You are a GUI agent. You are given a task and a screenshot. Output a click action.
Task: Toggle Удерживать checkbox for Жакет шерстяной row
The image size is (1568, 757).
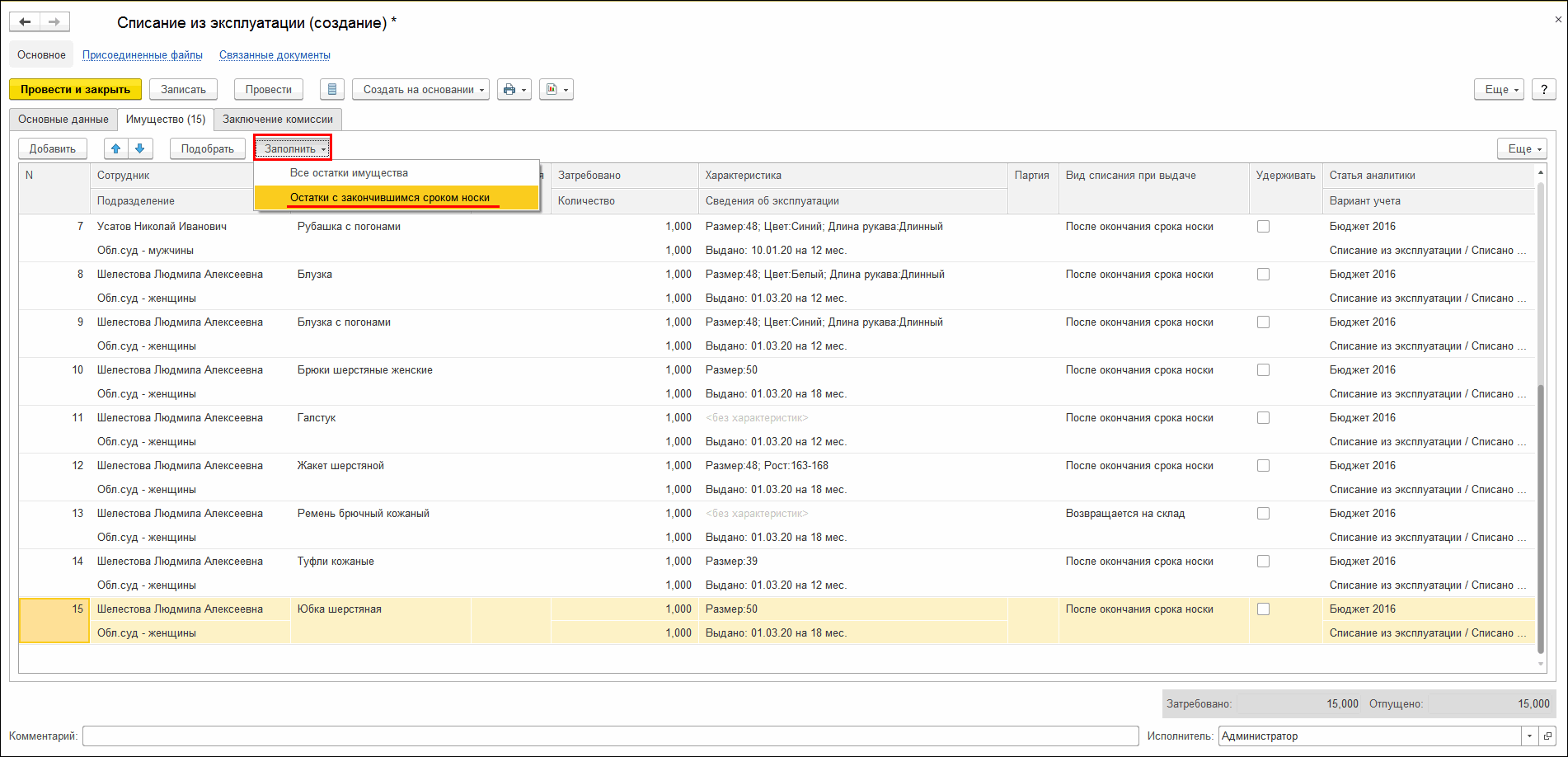(x=1263, y=465)
